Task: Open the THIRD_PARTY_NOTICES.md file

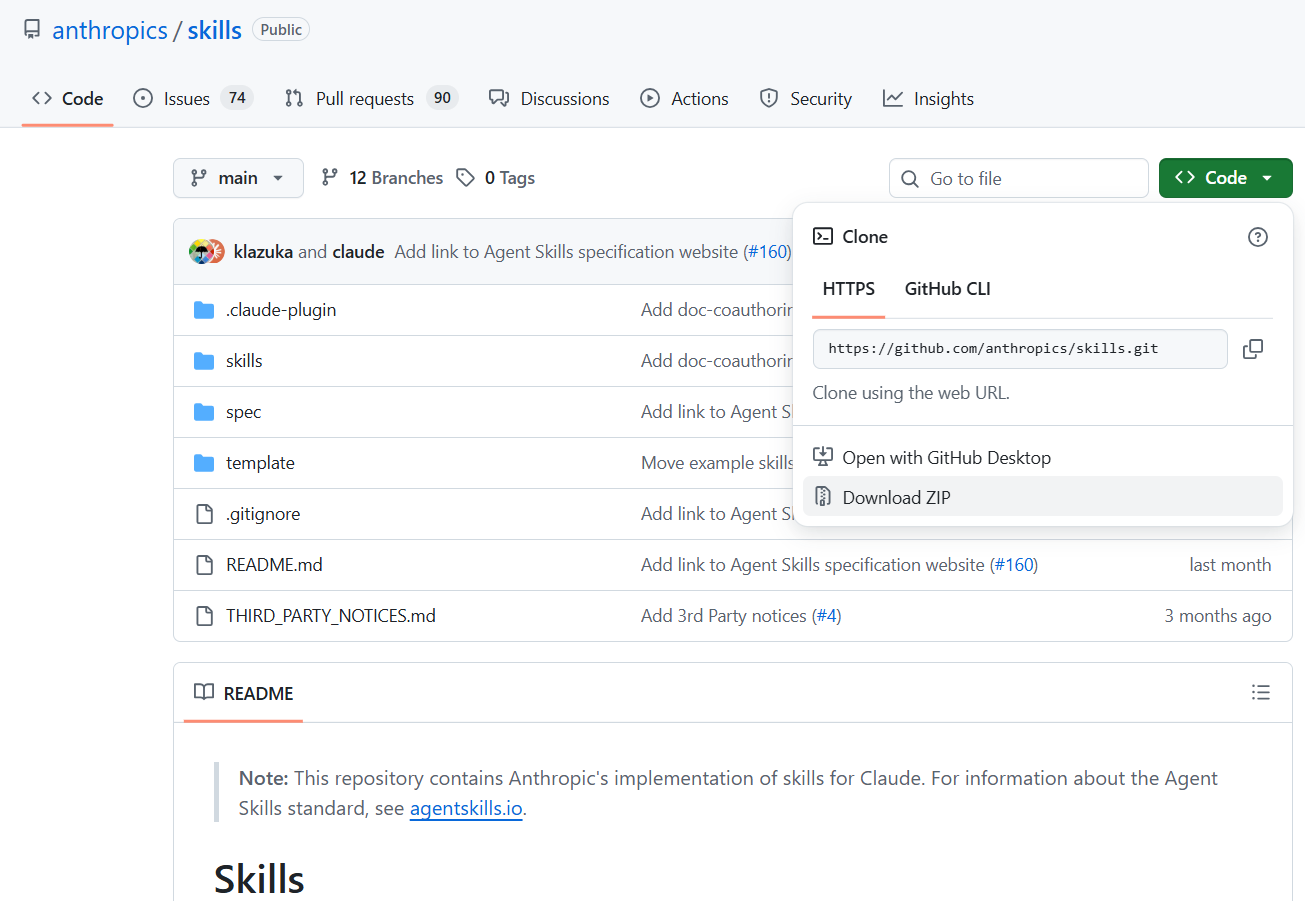Action: [x=331, y=616]
